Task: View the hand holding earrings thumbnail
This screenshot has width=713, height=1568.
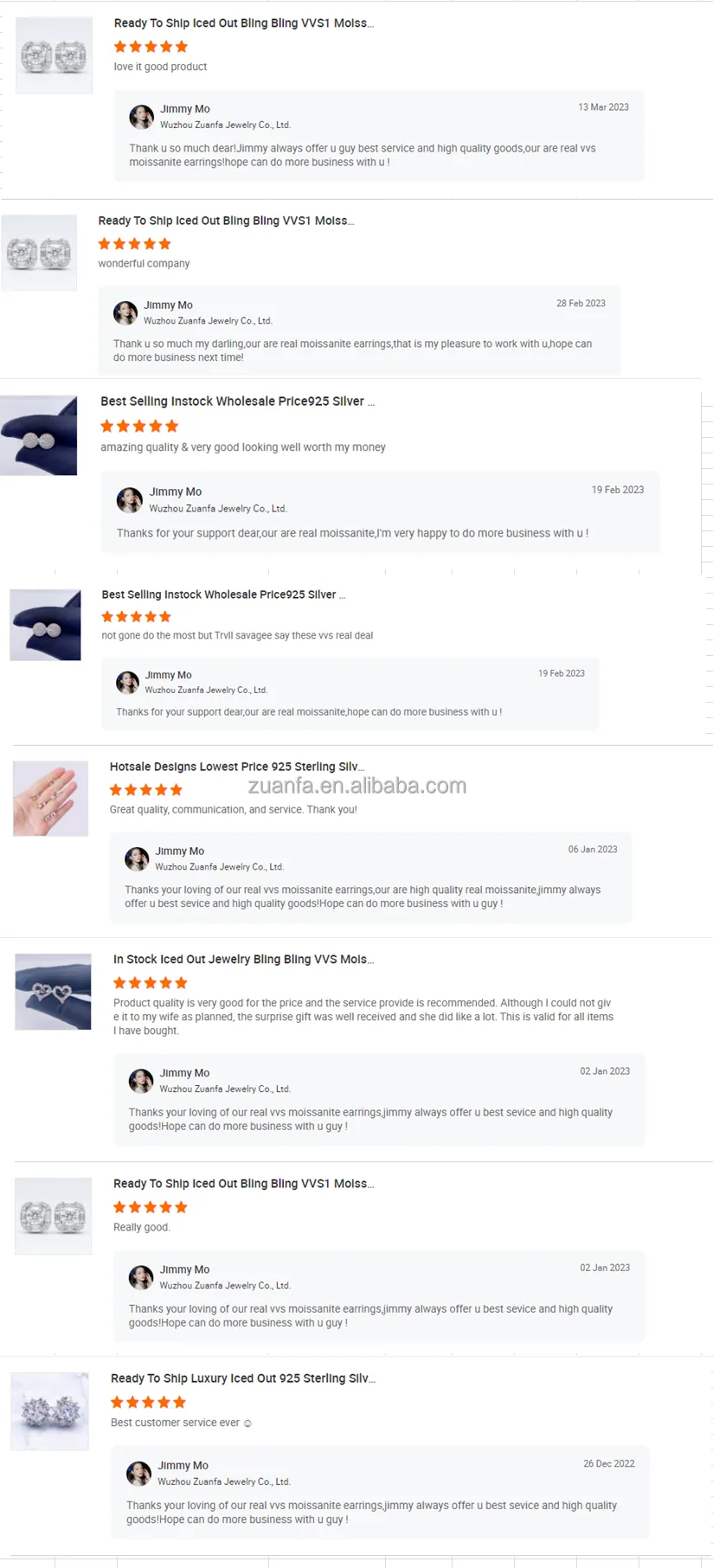Action: click(50, 799)
